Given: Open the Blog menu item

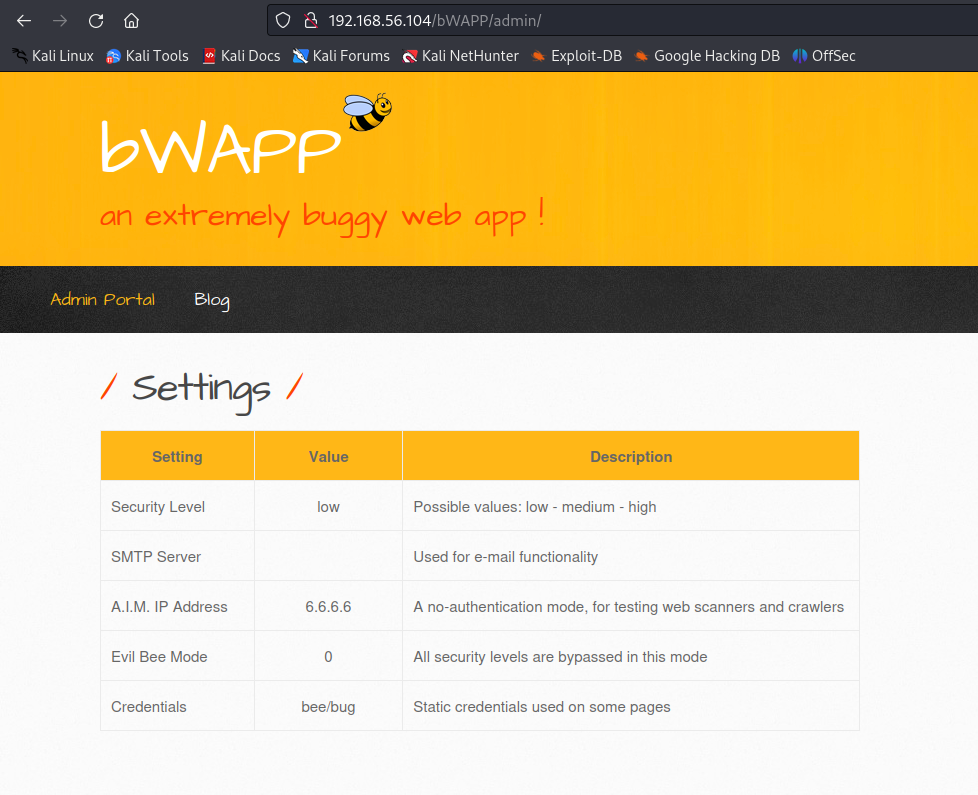Looking at the screenshot, I should [212, 300].
